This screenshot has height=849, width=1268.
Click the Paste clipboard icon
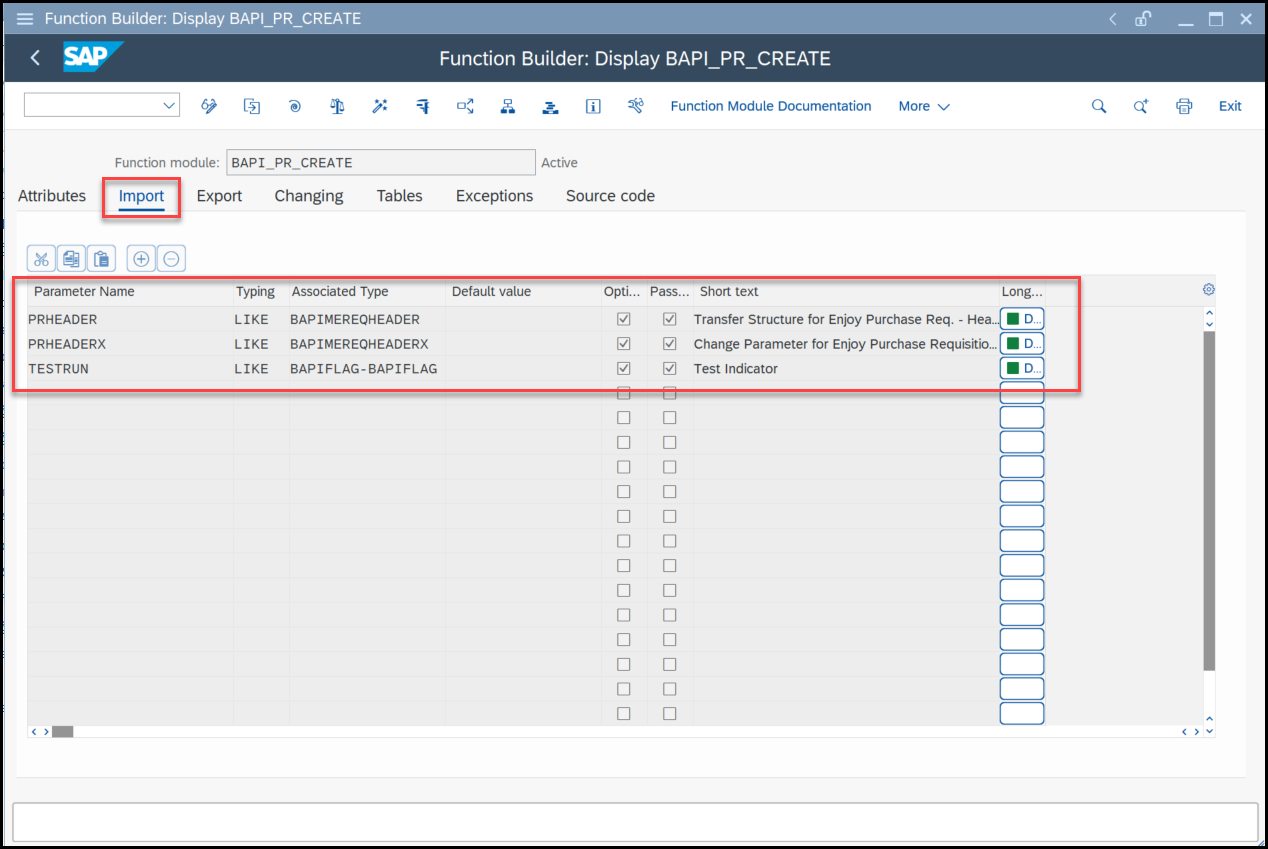tap(101, 259)
